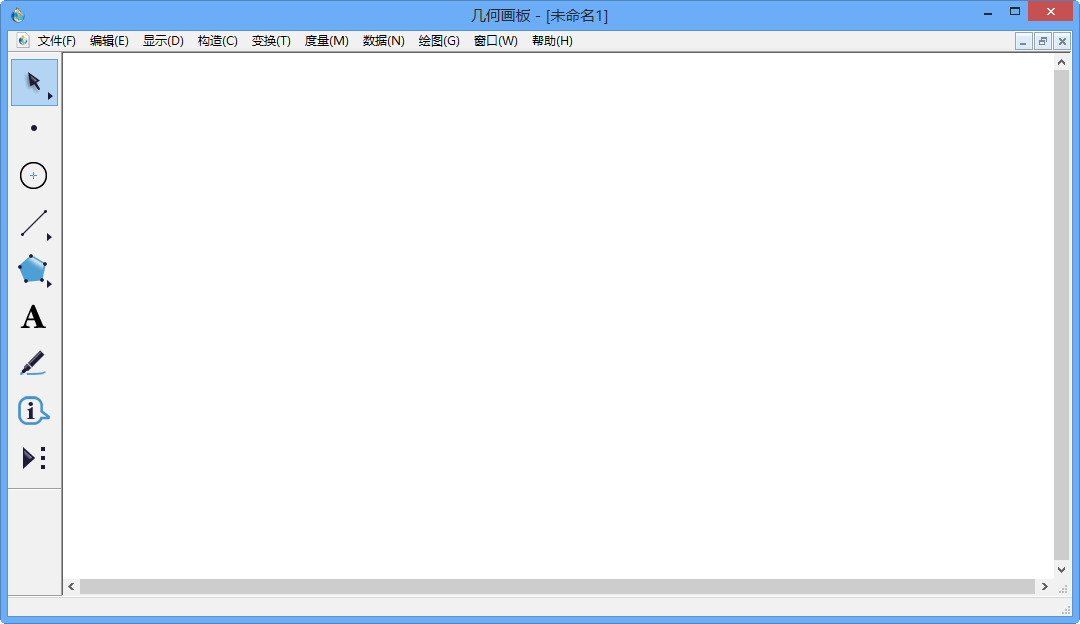Open the Custom tools icon
The height and width of the screenshot is (624, 1080).
point(34,458)
